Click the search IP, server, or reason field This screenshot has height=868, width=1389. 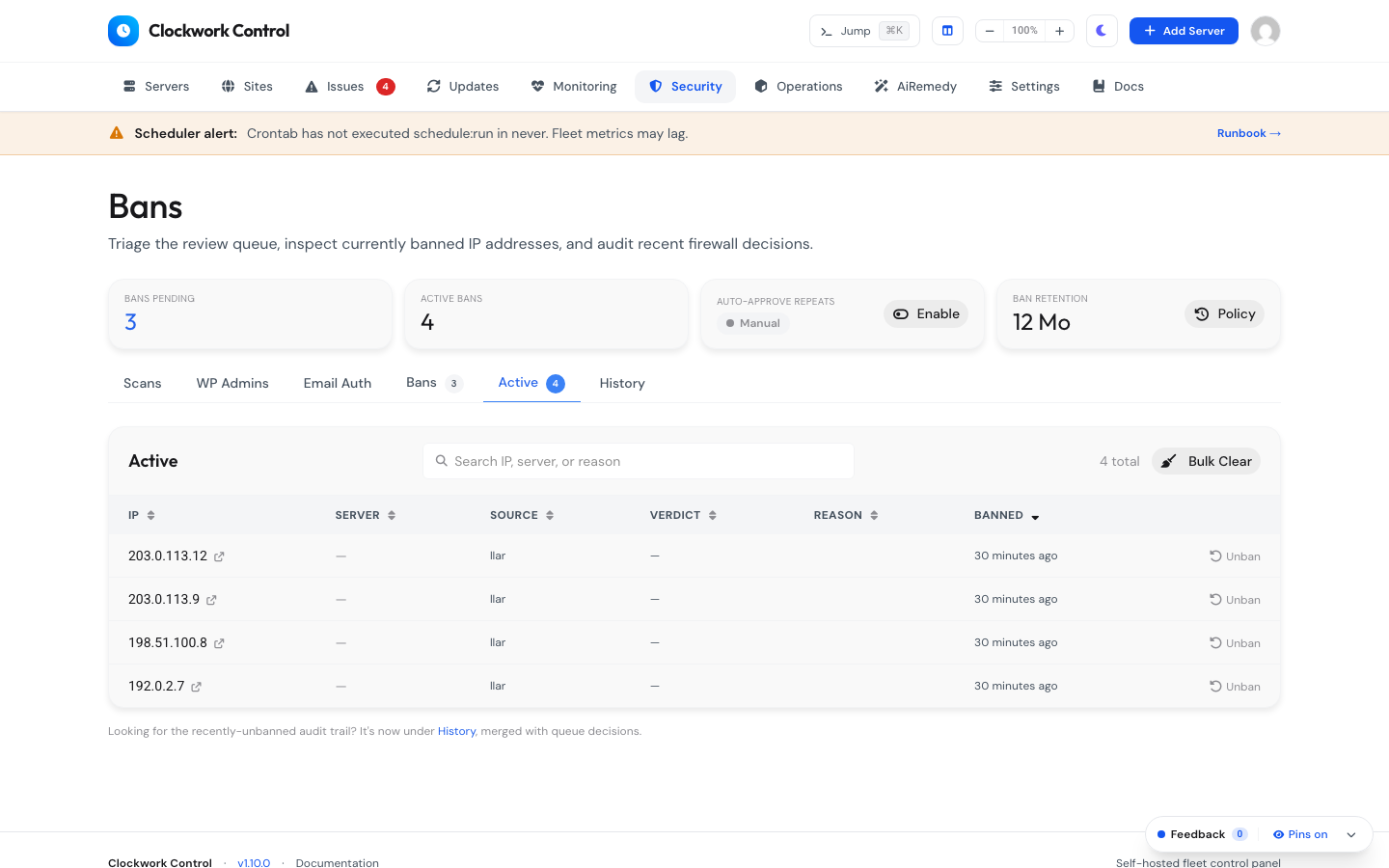[639, 461]
